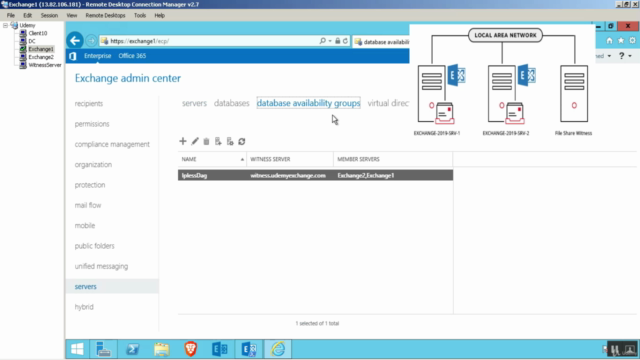This screenshot has height=360, width=640.
Task: Open the permissions section
Action: (x=92, y=124)
